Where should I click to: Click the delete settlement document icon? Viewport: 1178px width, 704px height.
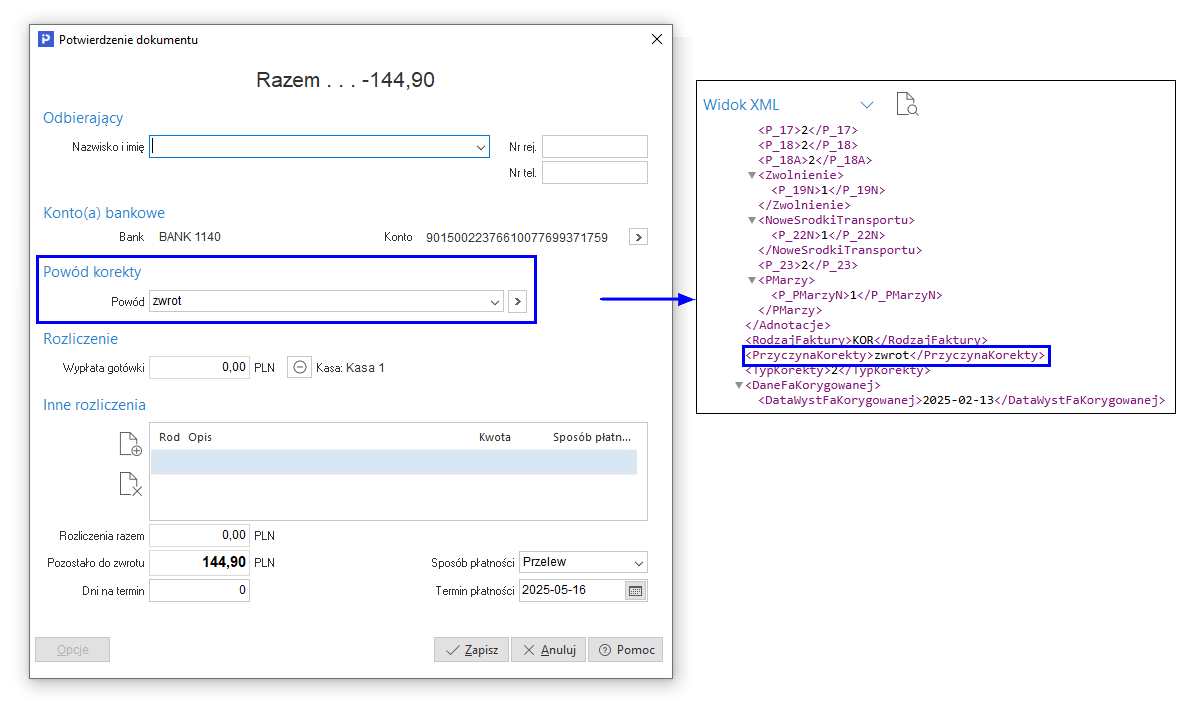point(131,484)
